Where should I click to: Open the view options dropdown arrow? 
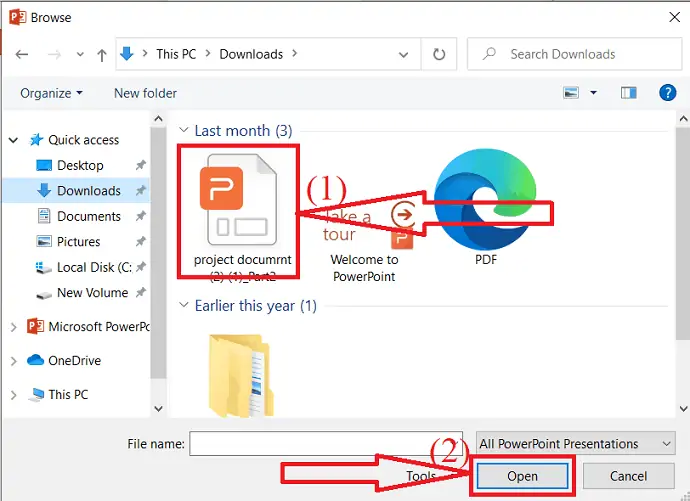[593, 93]
